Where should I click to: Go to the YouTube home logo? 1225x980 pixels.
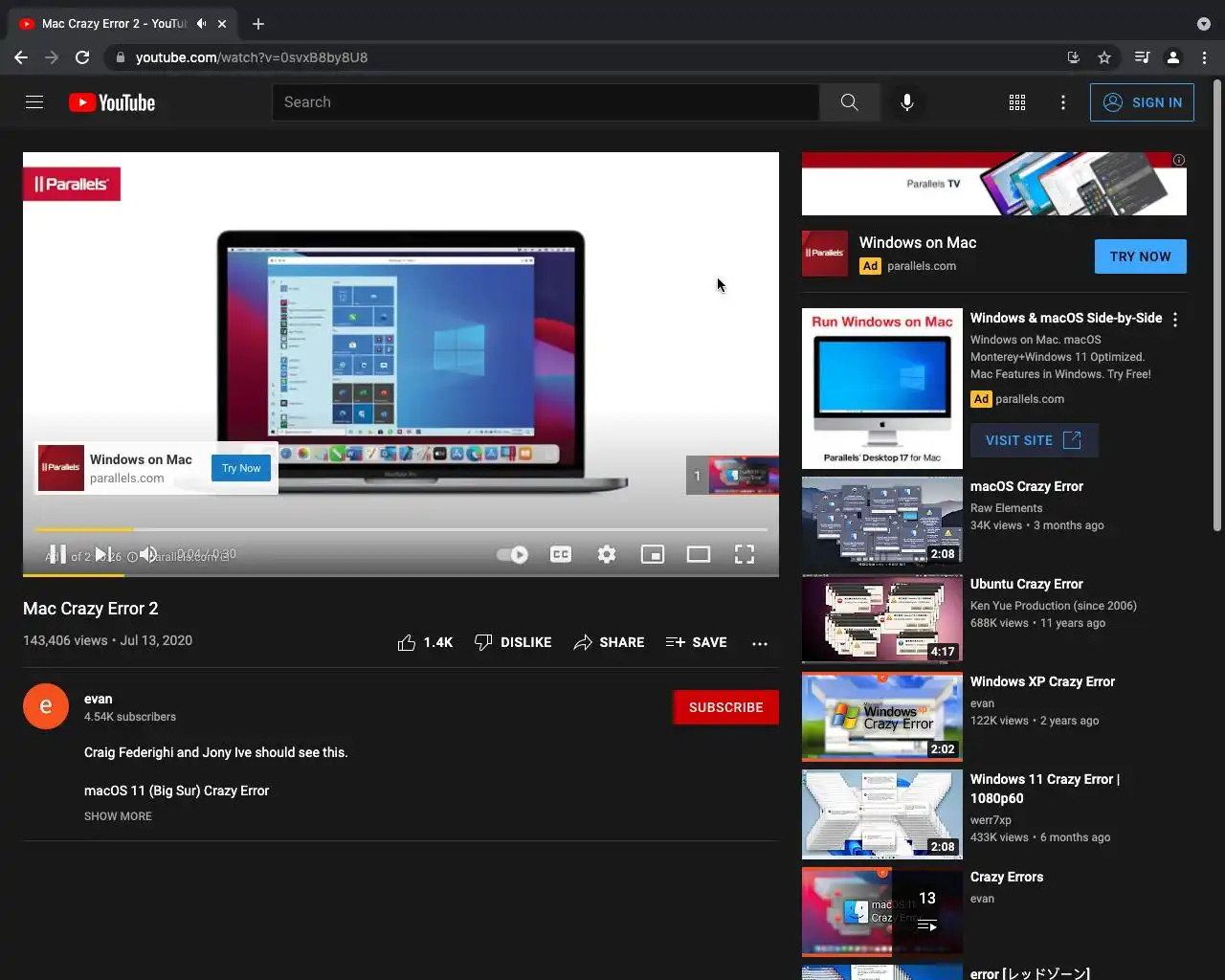pyautogui.click(x=112, y=102)
